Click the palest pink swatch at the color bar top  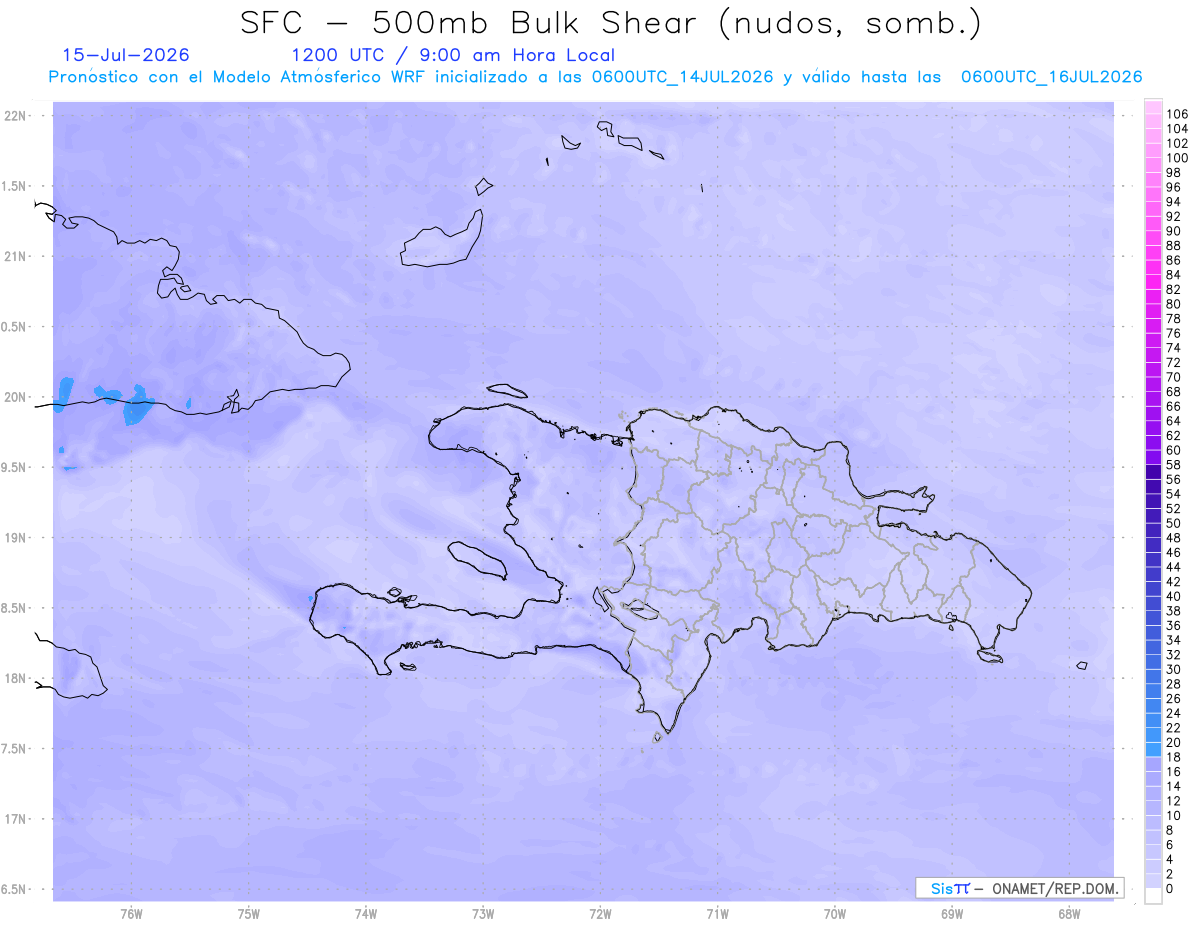[1152, 107]
